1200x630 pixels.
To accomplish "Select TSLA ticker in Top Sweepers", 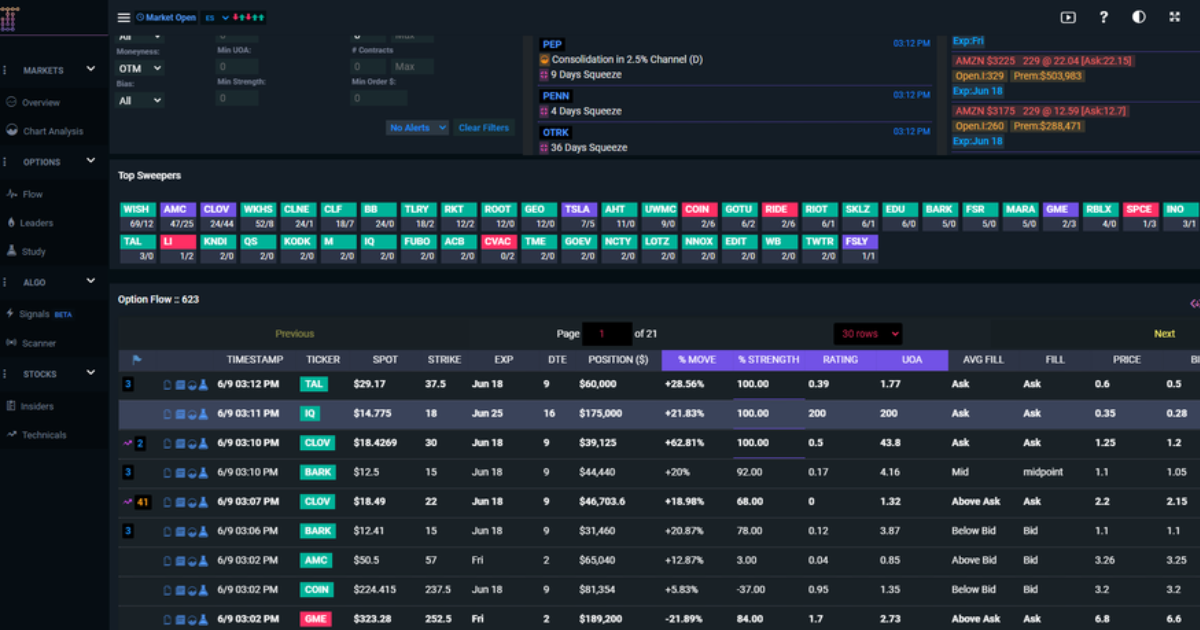I will pyautogui.click(x=577, y=210).
